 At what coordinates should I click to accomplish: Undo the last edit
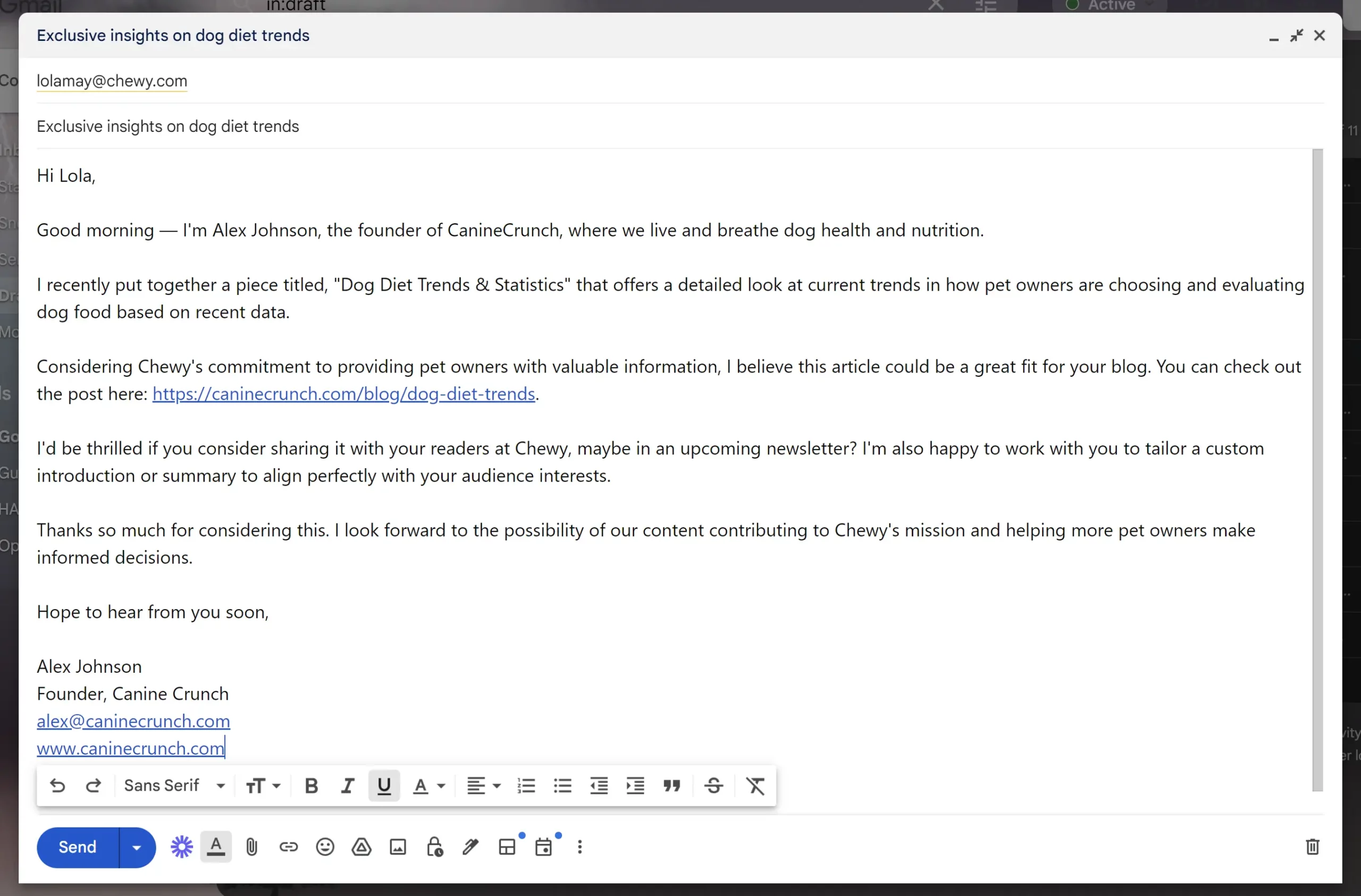point(57,785)
